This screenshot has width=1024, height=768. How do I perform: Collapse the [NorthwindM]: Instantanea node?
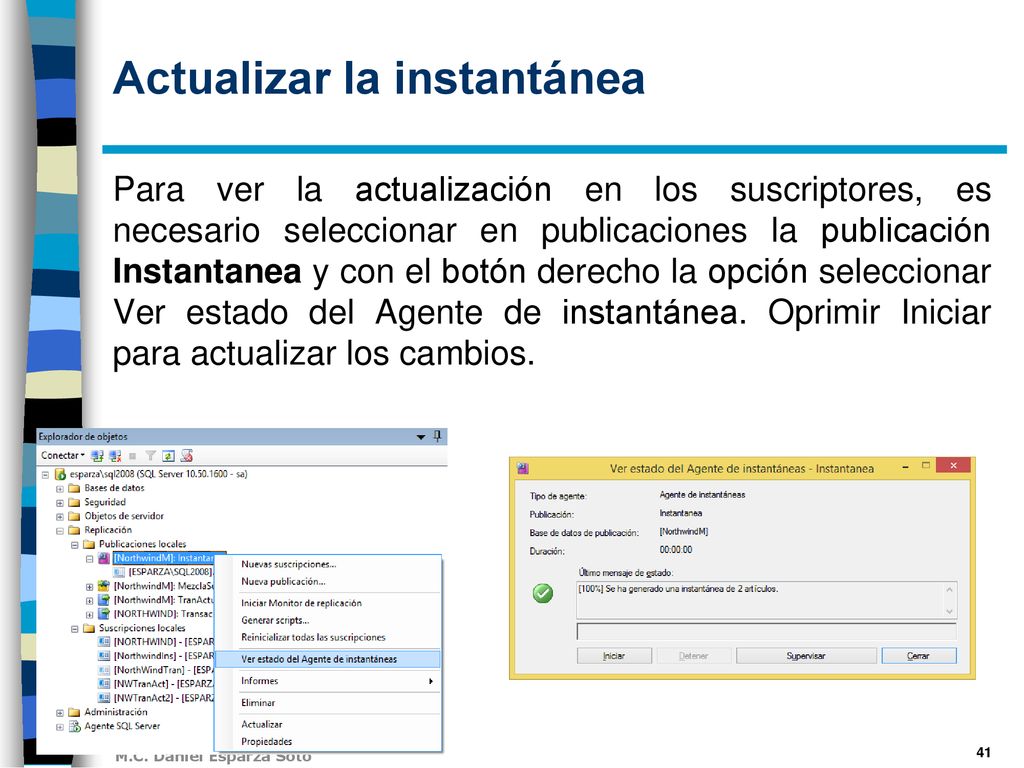pyautogui.click(x=89, y=559)
